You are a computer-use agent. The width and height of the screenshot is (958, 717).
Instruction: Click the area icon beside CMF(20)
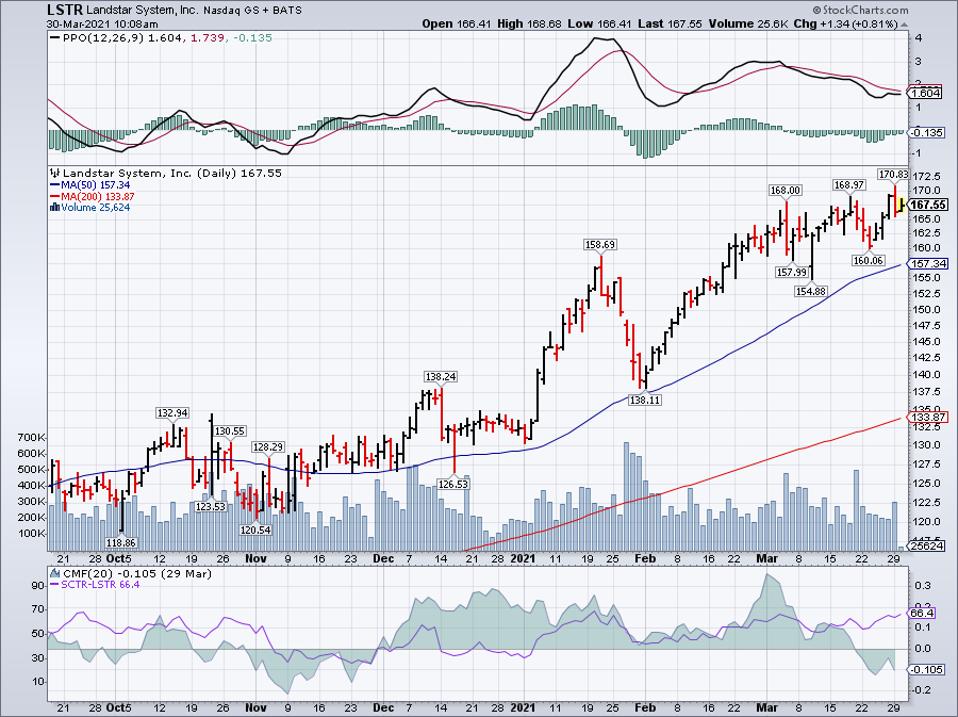click(x=55, y=574)
